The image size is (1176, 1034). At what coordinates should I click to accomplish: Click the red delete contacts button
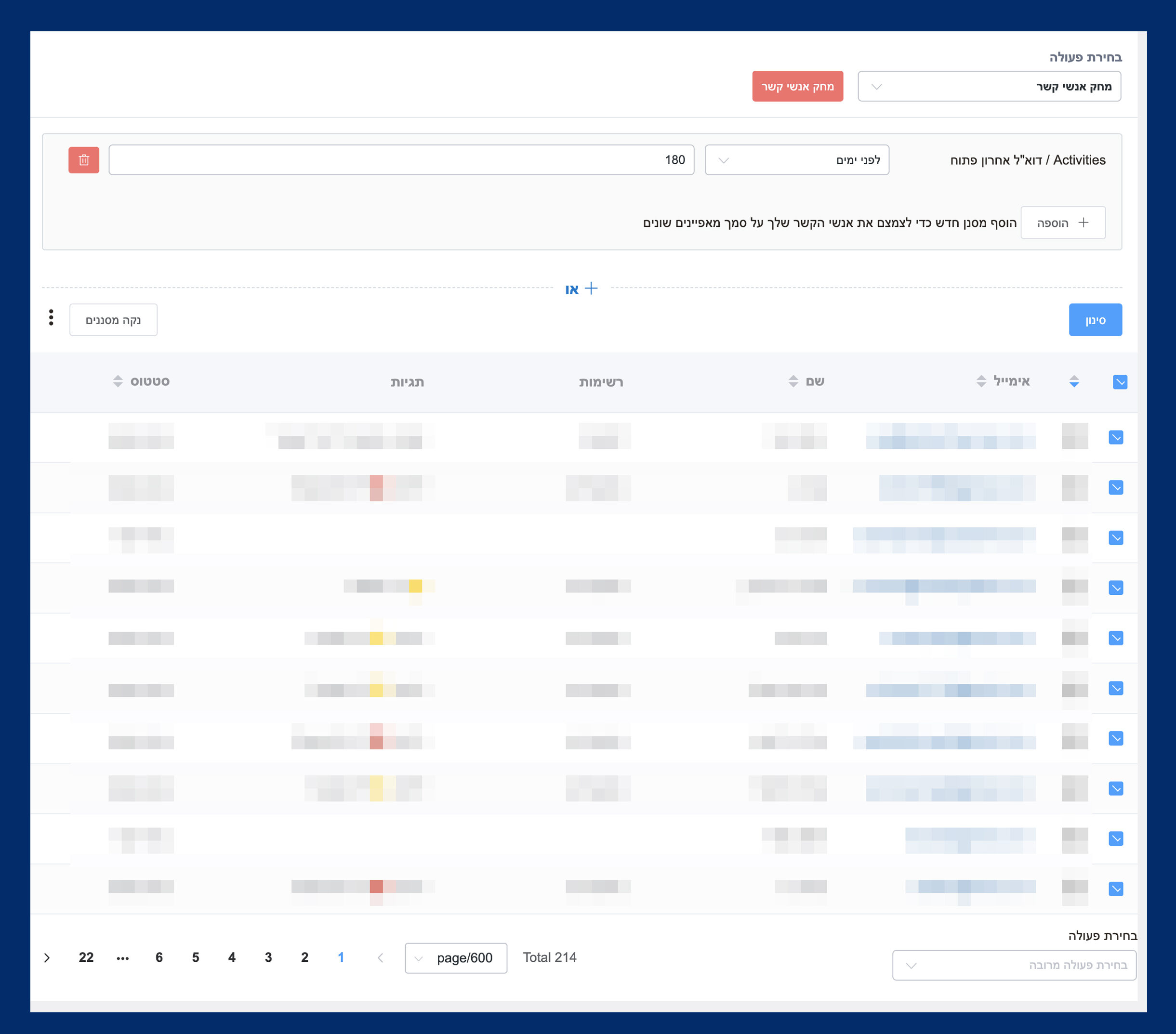797,87
